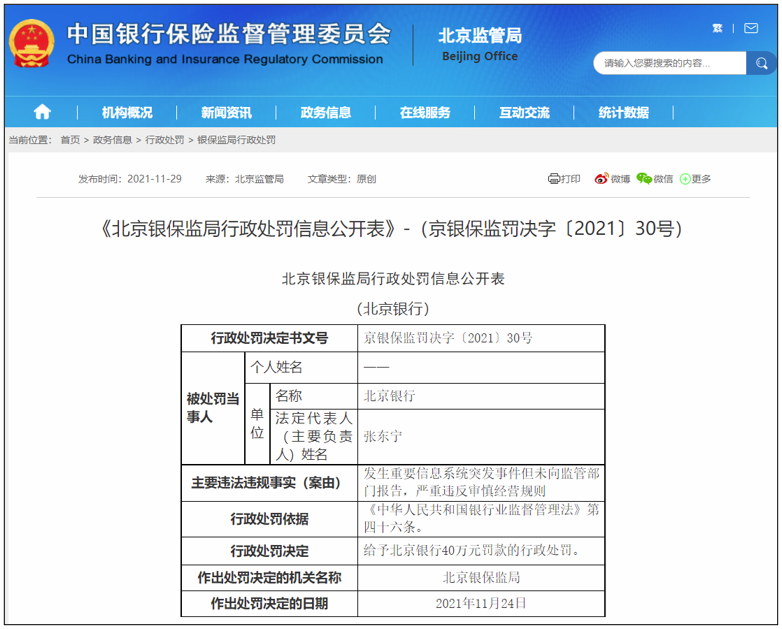Open more sharing options 更多 icon
This screenshot has height=629, width=782.
tap(695, 179)
